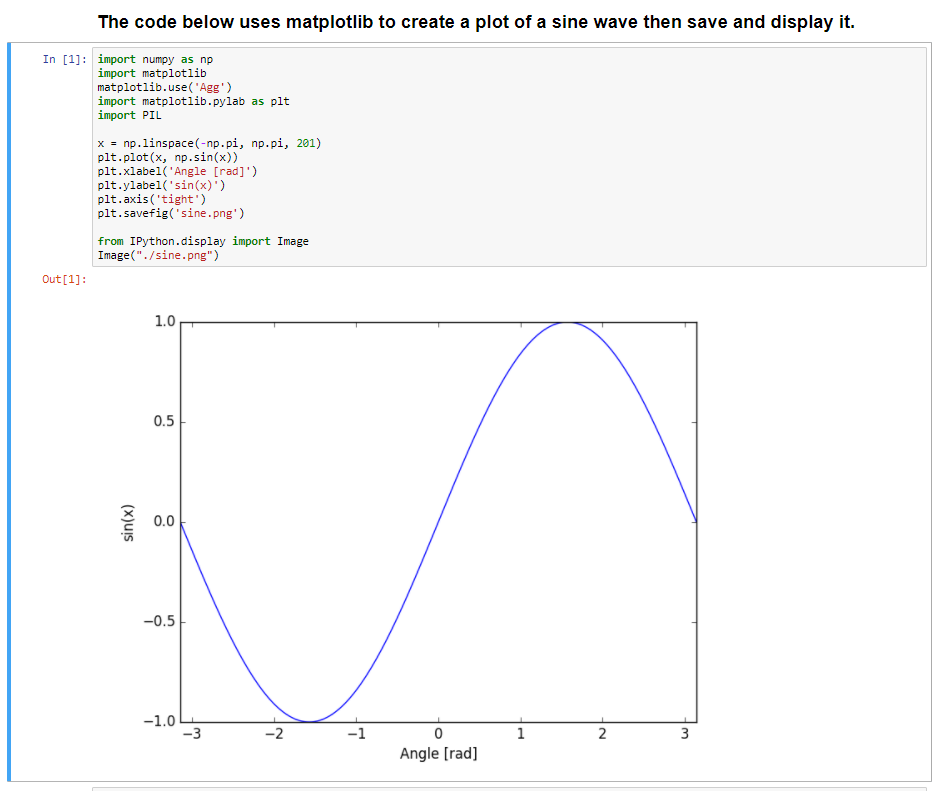Click the 'Angle [rad]' x-axis label

[x=438, y=753]
